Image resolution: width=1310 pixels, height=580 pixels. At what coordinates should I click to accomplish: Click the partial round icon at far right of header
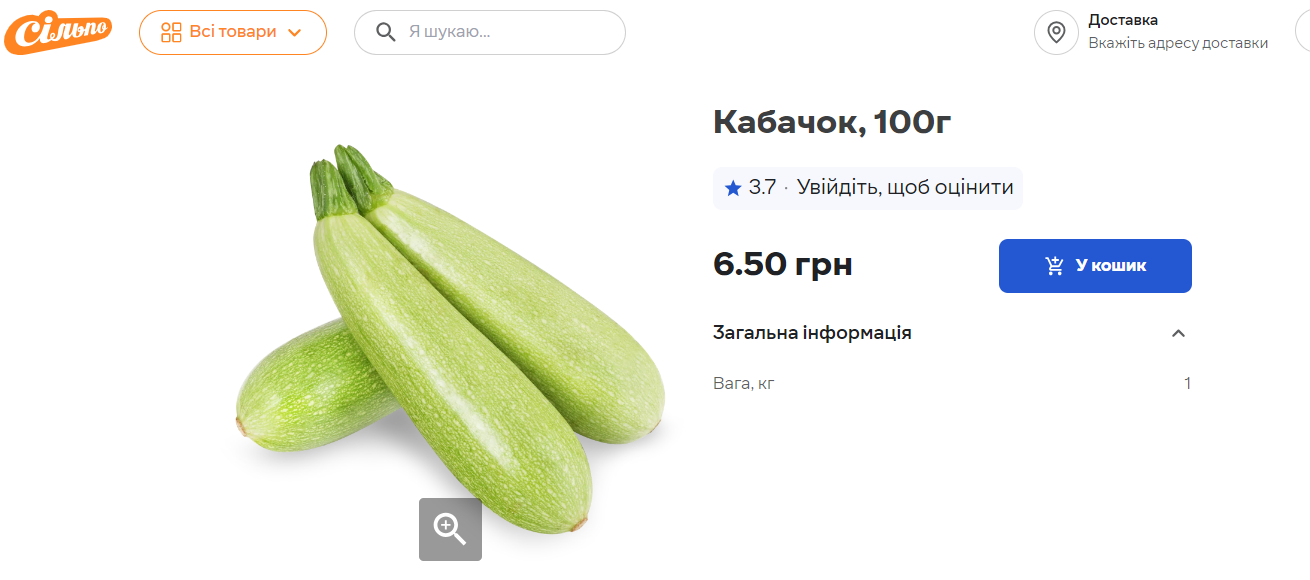tap(1302, 33)
